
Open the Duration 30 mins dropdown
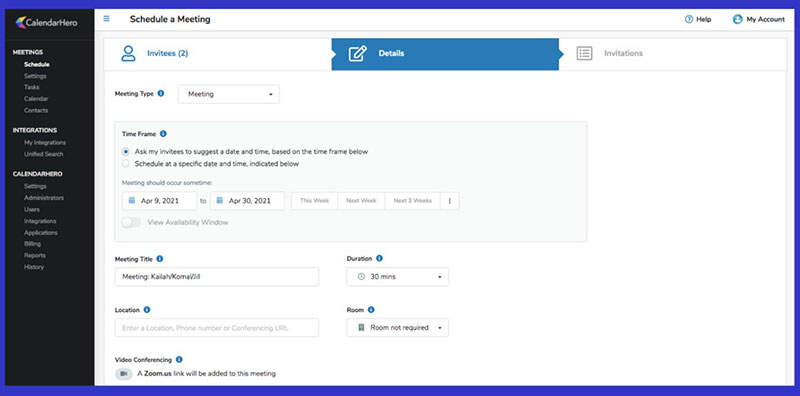click(x=397, y=277)
